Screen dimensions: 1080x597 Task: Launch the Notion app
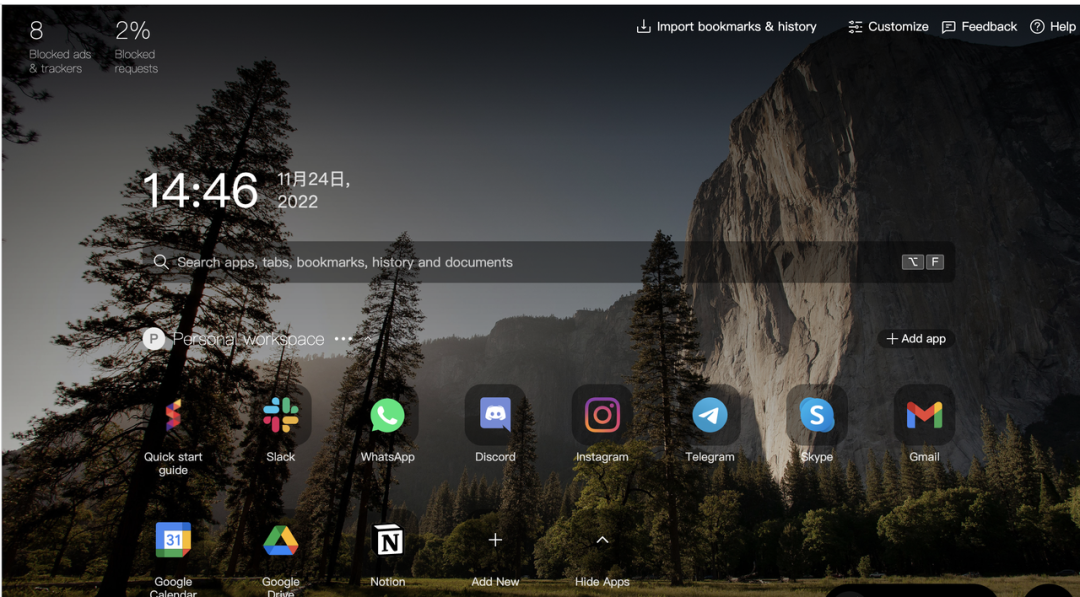387,541
